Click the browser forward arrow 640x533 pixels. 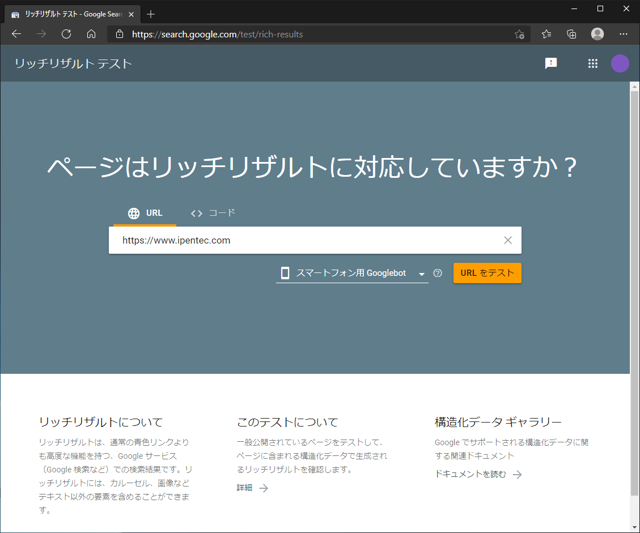tap(41, 34)
